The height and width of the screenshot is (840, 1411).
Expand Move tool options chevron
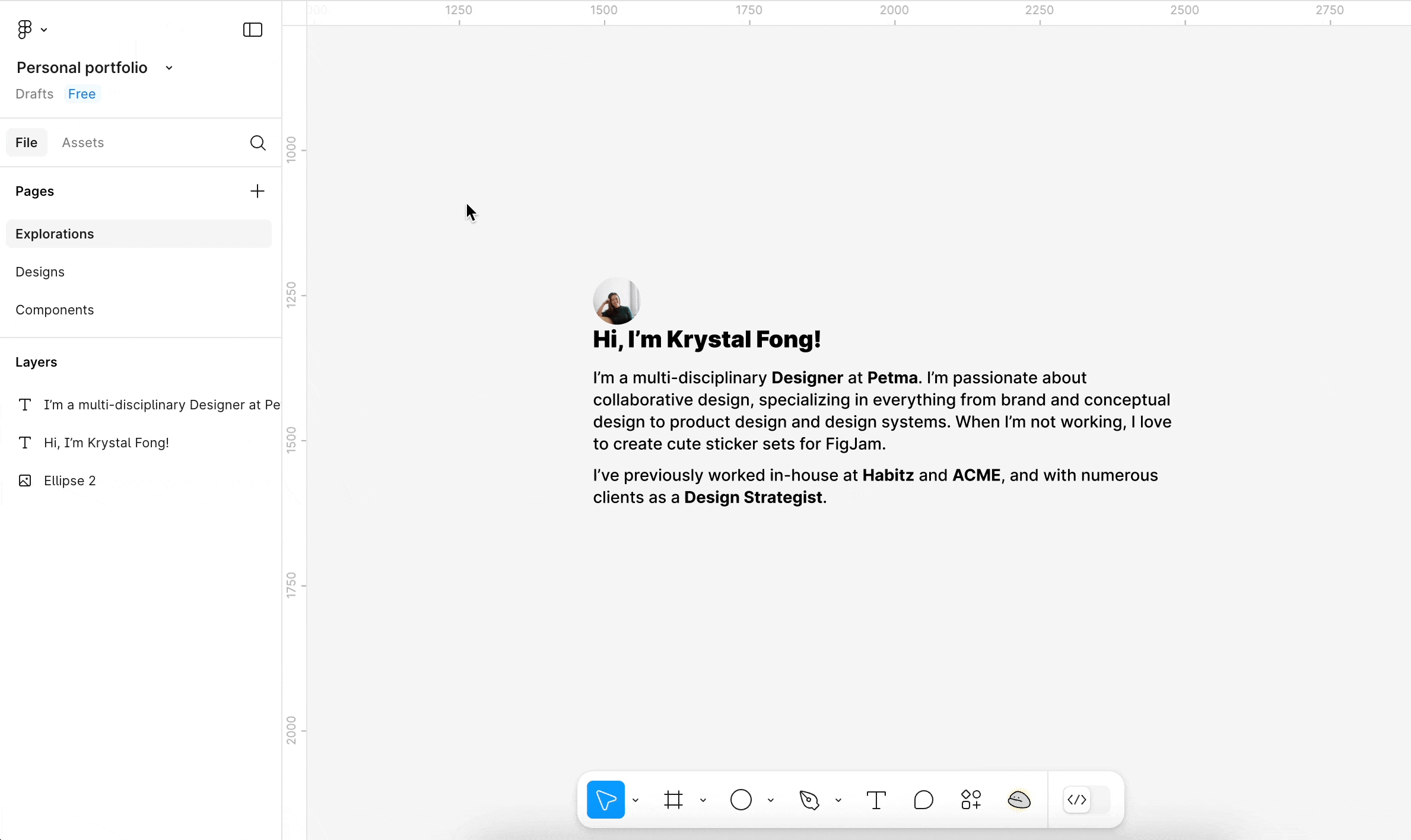click(x=635, y=800)
